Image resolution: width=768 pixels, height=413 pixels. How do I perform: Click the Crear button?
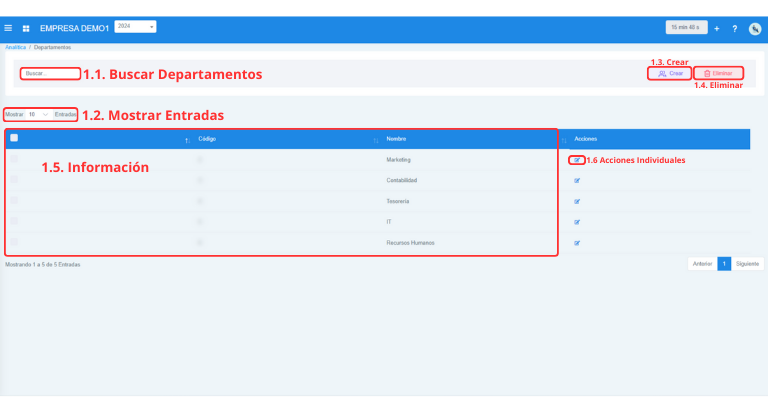(671, 73)
